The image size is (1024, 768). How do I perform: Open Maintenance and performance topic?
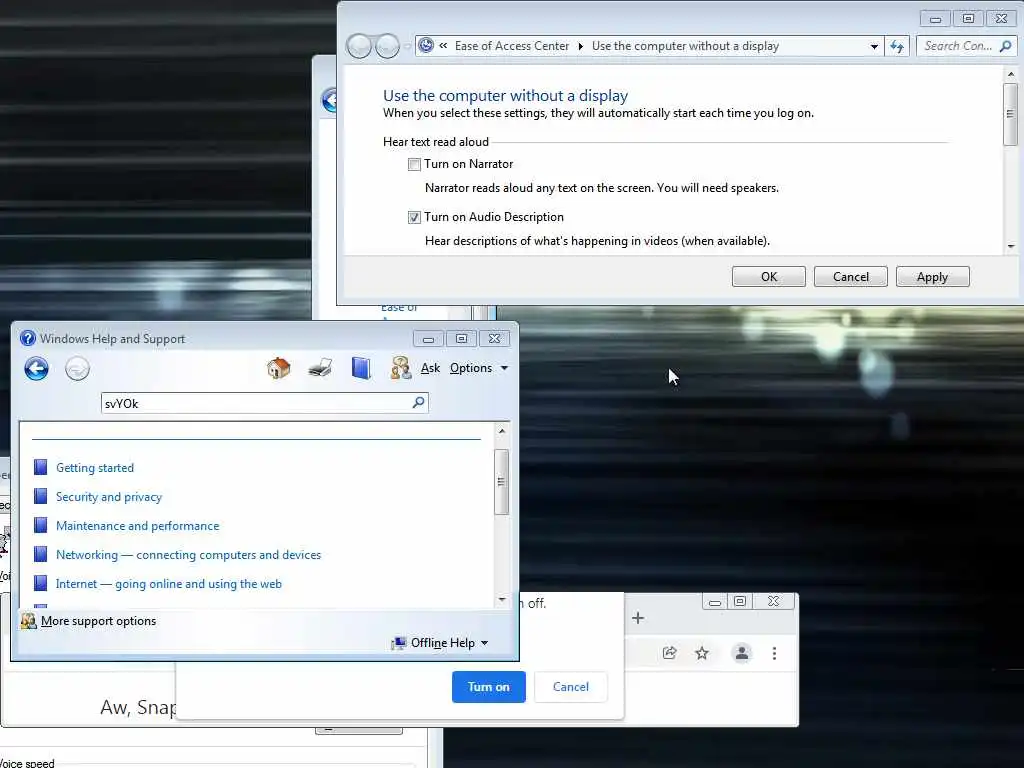(x=138, y=526)
